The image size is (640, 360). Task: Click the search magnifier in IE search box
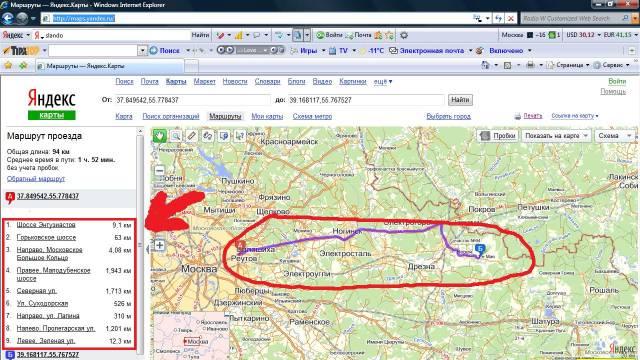click(x=625, y=18)
